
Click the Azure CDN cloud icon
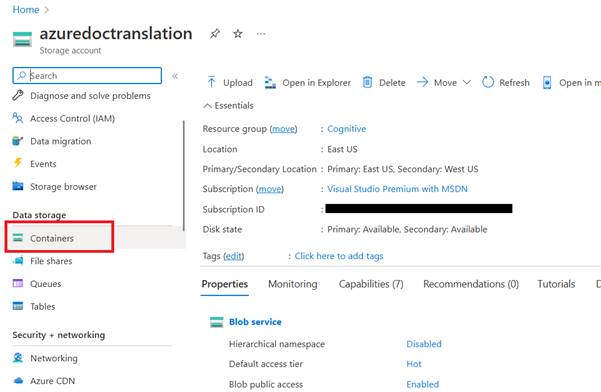pos(18,381)
